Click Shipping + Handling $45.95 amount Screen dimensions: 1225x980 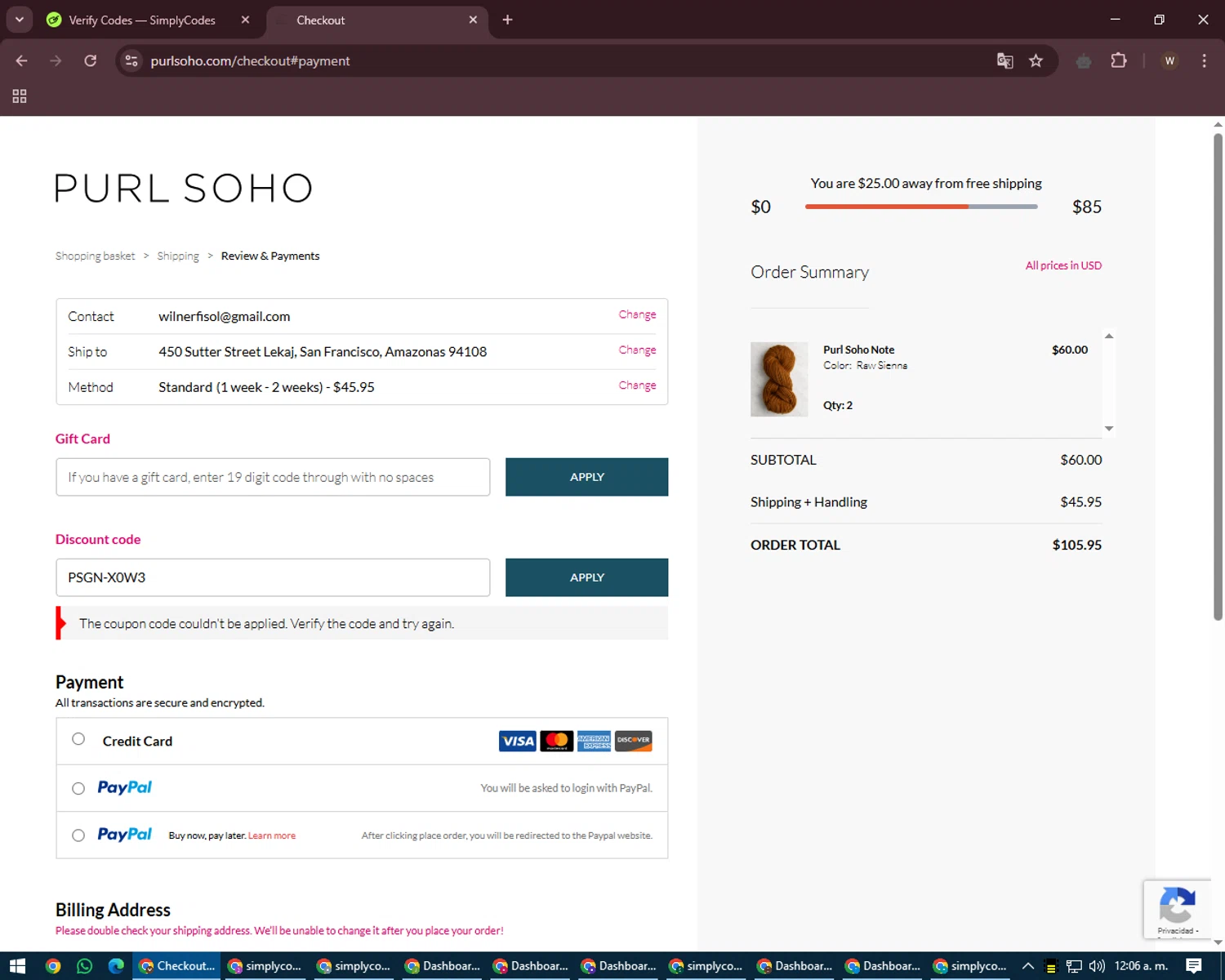click(1080, 501)
